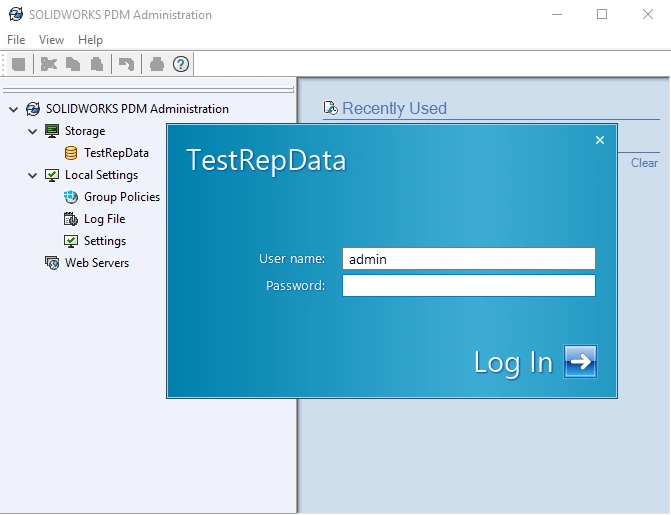This screenshot has height=515, width=671.
Task: Click the Recently Used heading text
Action: (394, 108)
